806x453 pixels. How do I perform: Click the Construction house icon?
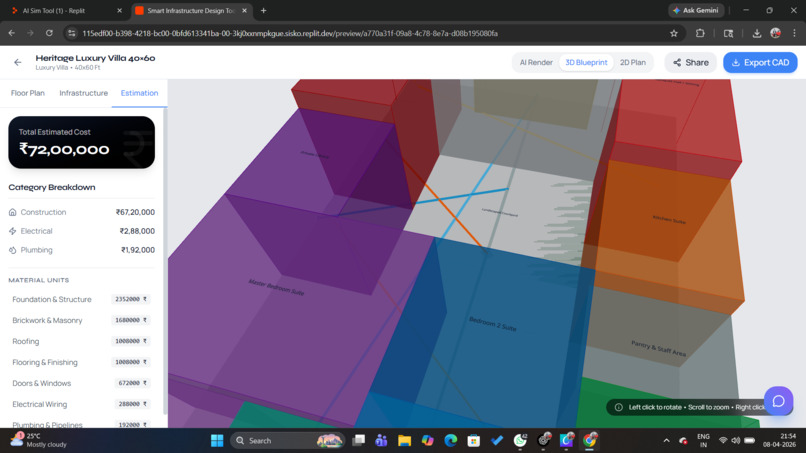13,212
